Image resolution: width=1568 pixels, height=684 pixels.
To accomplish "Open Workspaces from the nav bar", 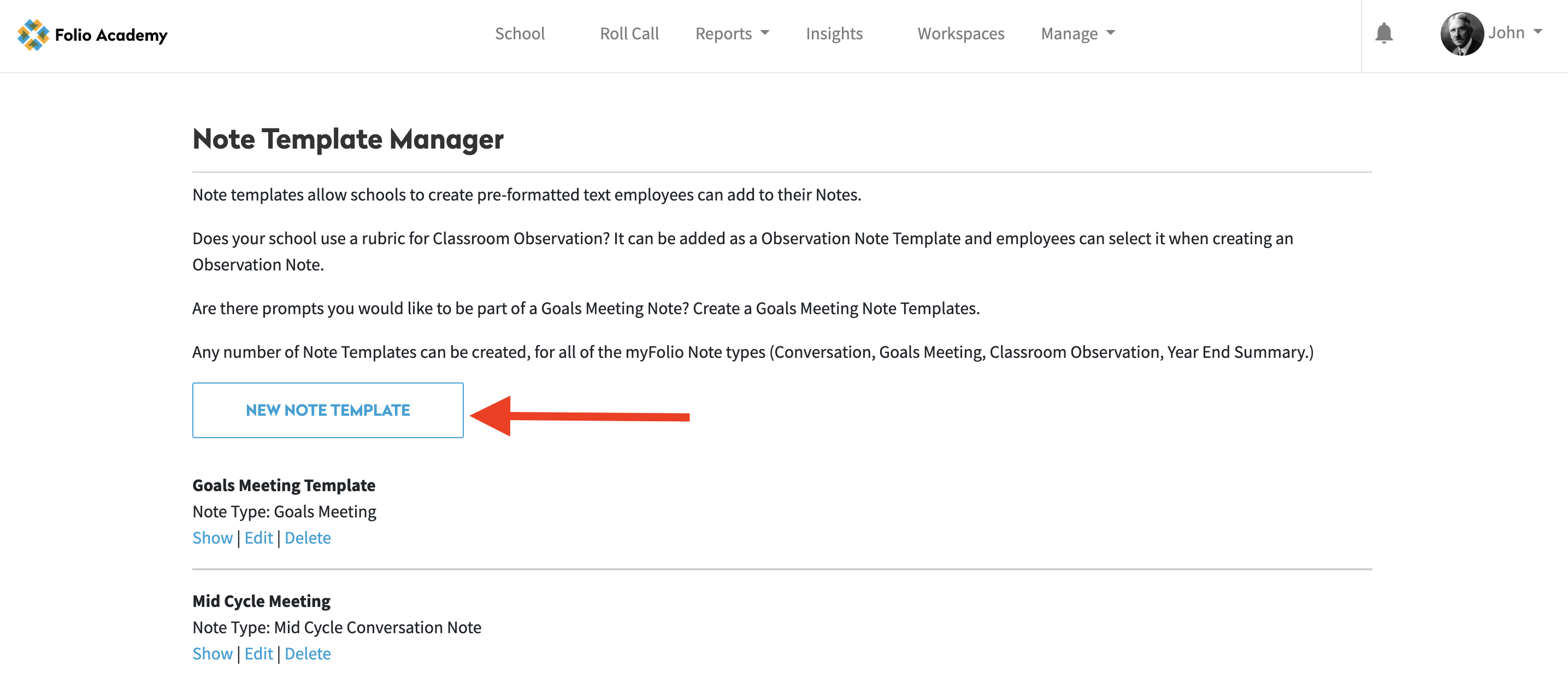I will [x=960, y=33].
